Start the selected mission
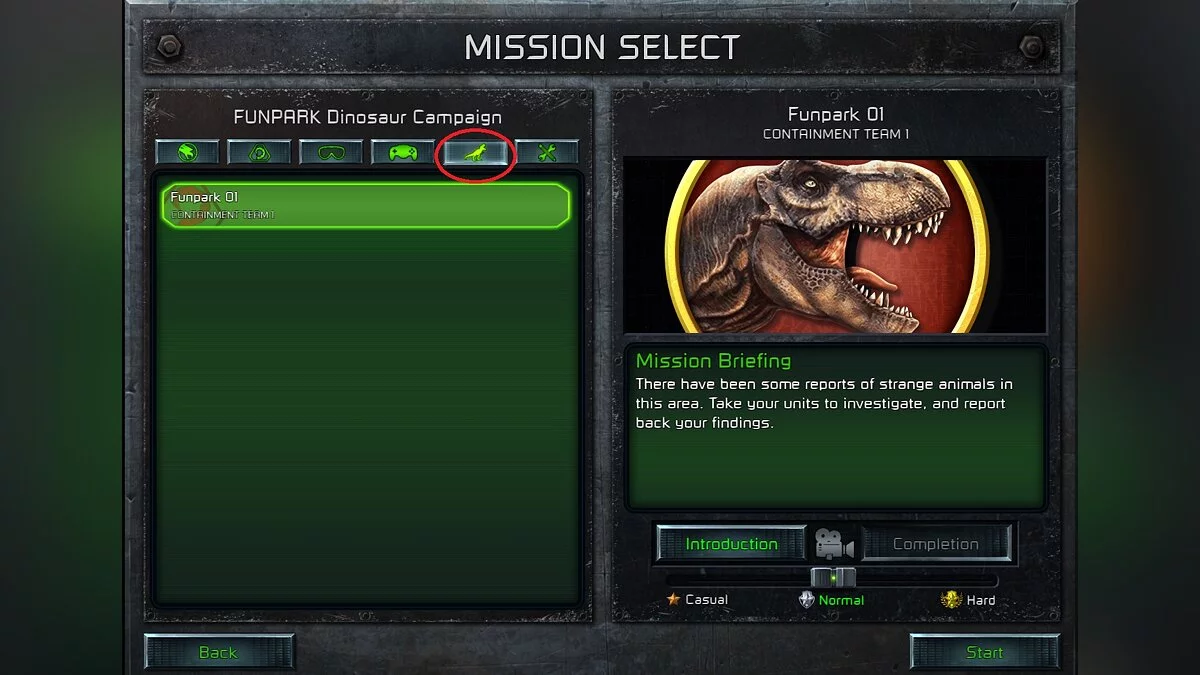 pyautogui.click(x=984, y=652)
